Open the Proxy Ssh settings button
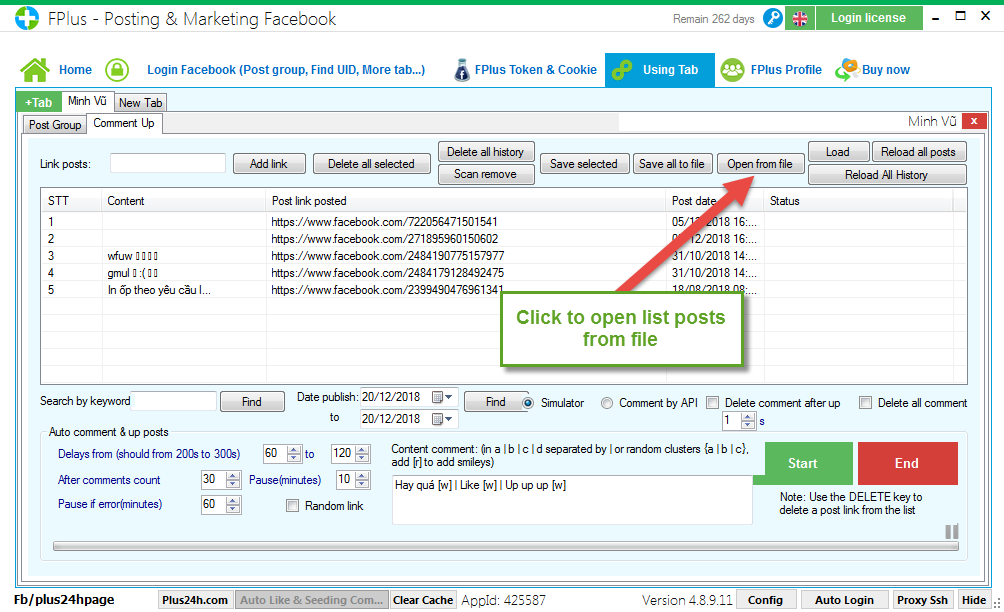This screenshot has height=612, width=1004. tap(922, 600)
